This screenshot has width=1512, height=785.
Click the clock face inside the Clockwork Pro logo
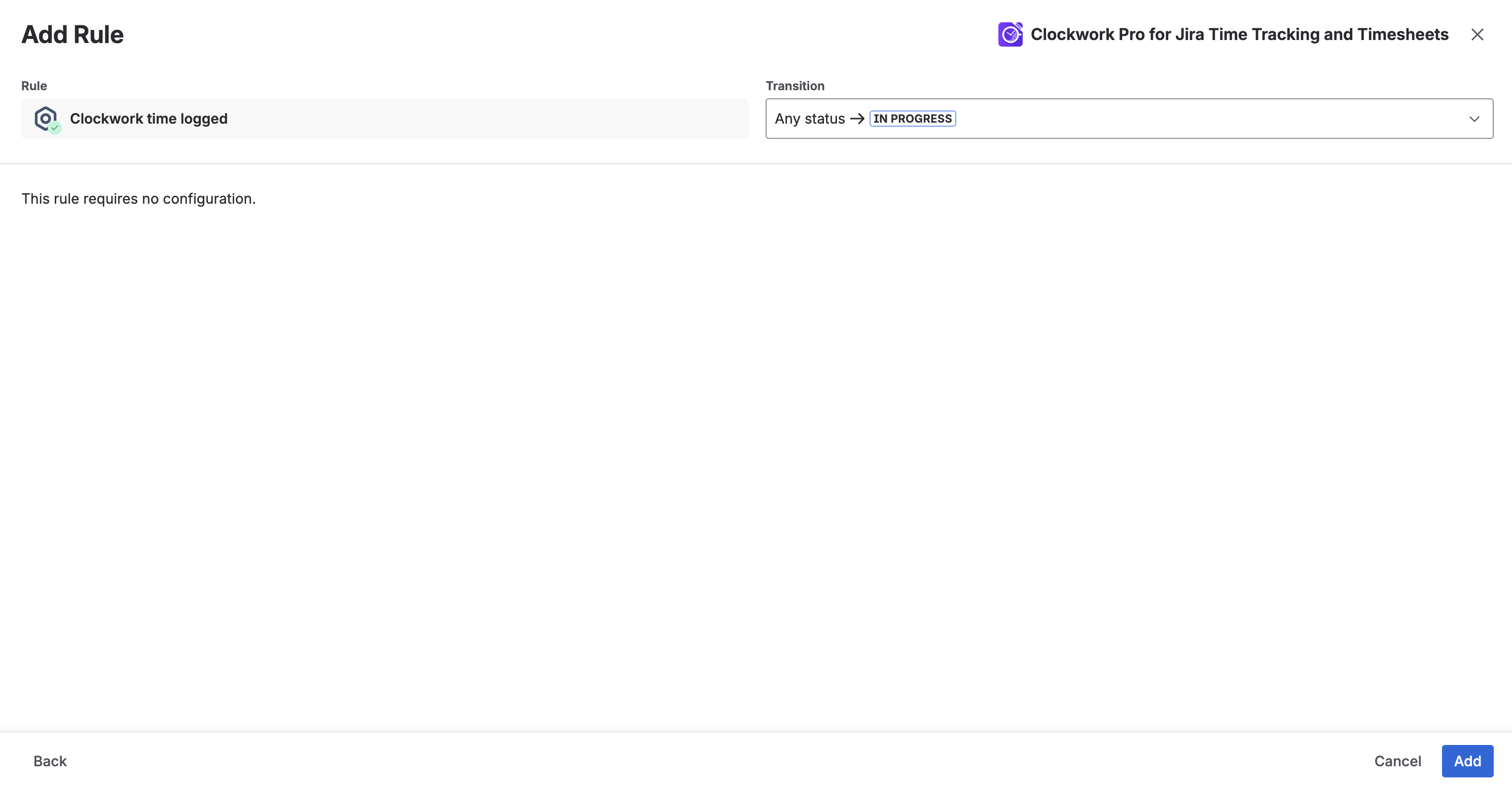[1010, 34]
